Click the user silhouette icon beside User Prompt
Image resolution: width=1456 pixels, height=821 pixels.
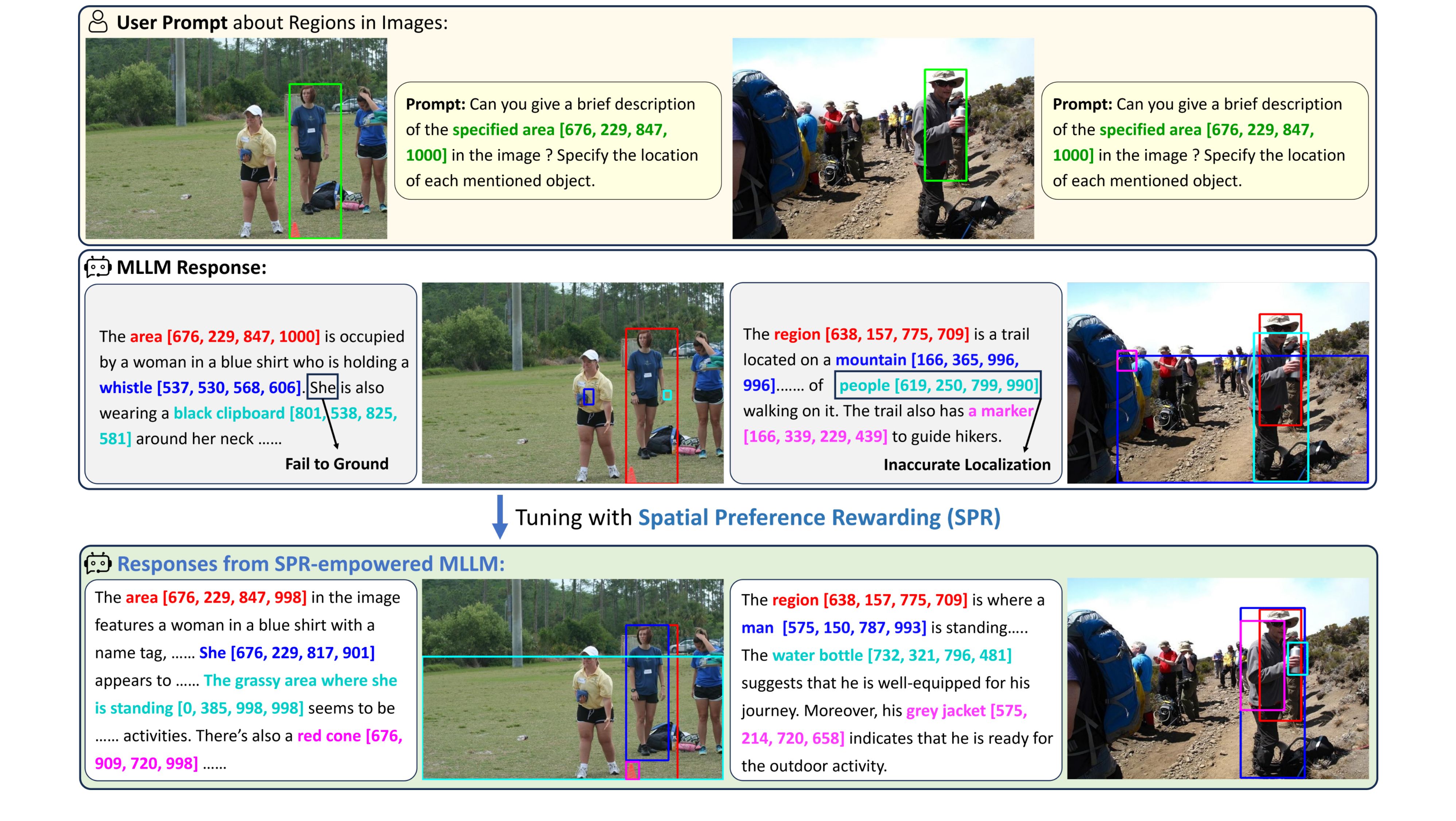(98, 22)
